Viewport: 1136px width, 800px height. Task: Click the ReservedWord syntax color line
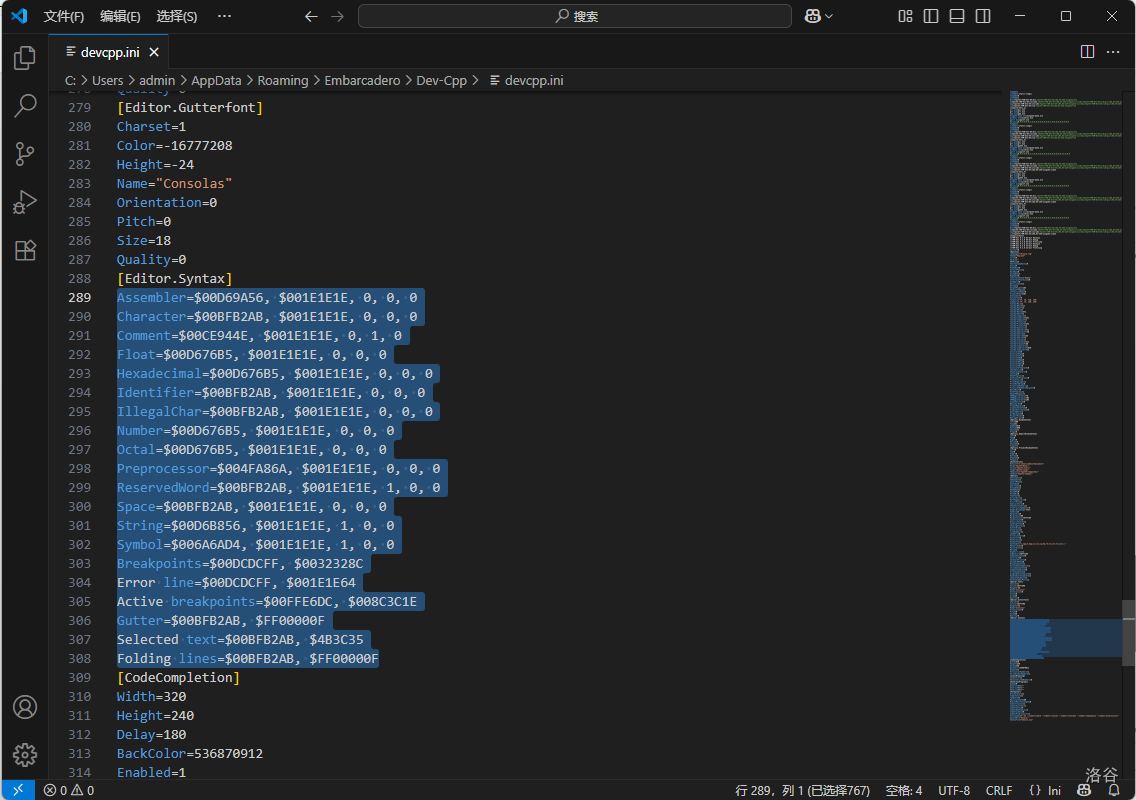279,488
